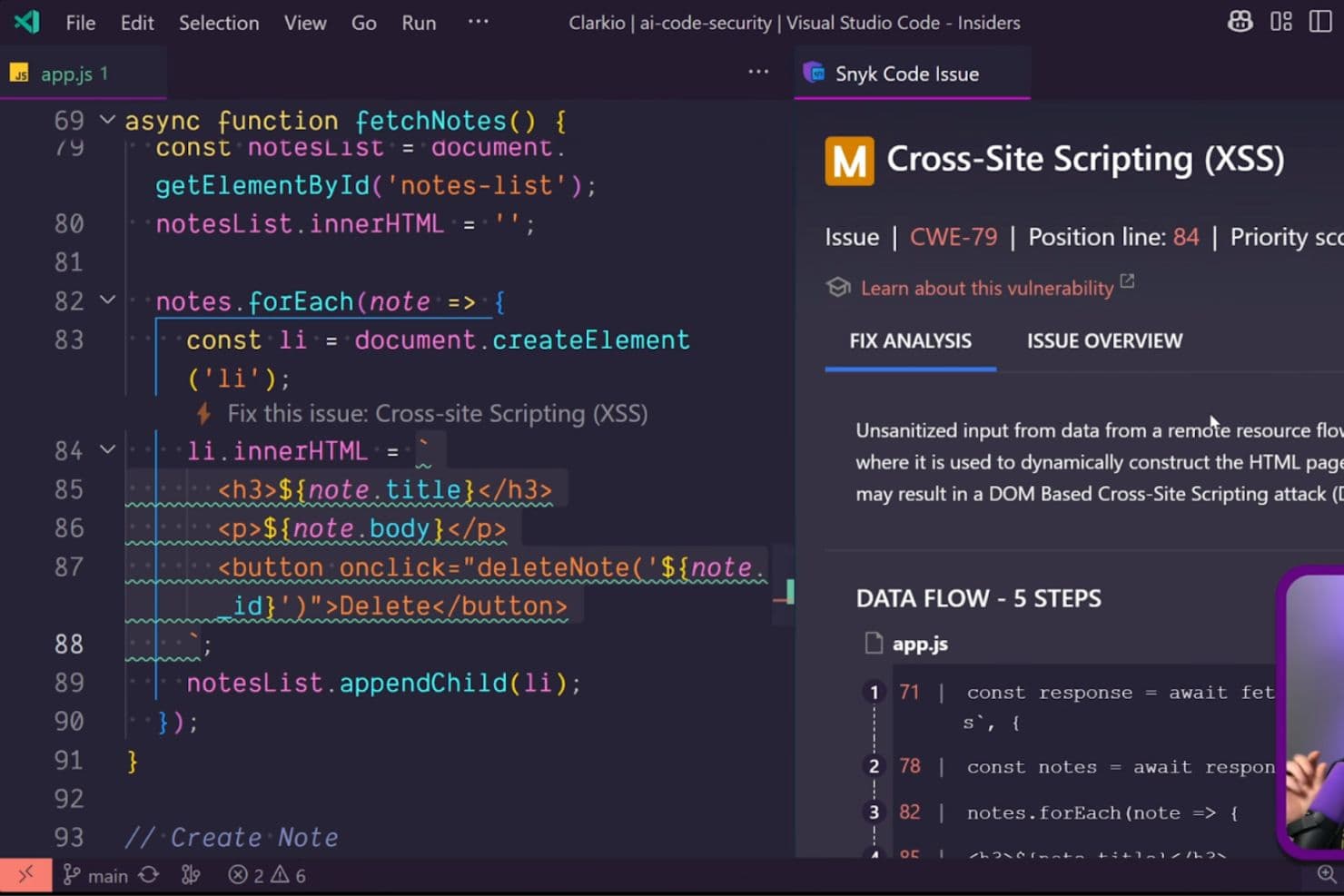Viewport: 1344px width, 896px height.
Task: Switch to the ISSUE OVERVIEW tab
Action: [x=1105, y=340]
